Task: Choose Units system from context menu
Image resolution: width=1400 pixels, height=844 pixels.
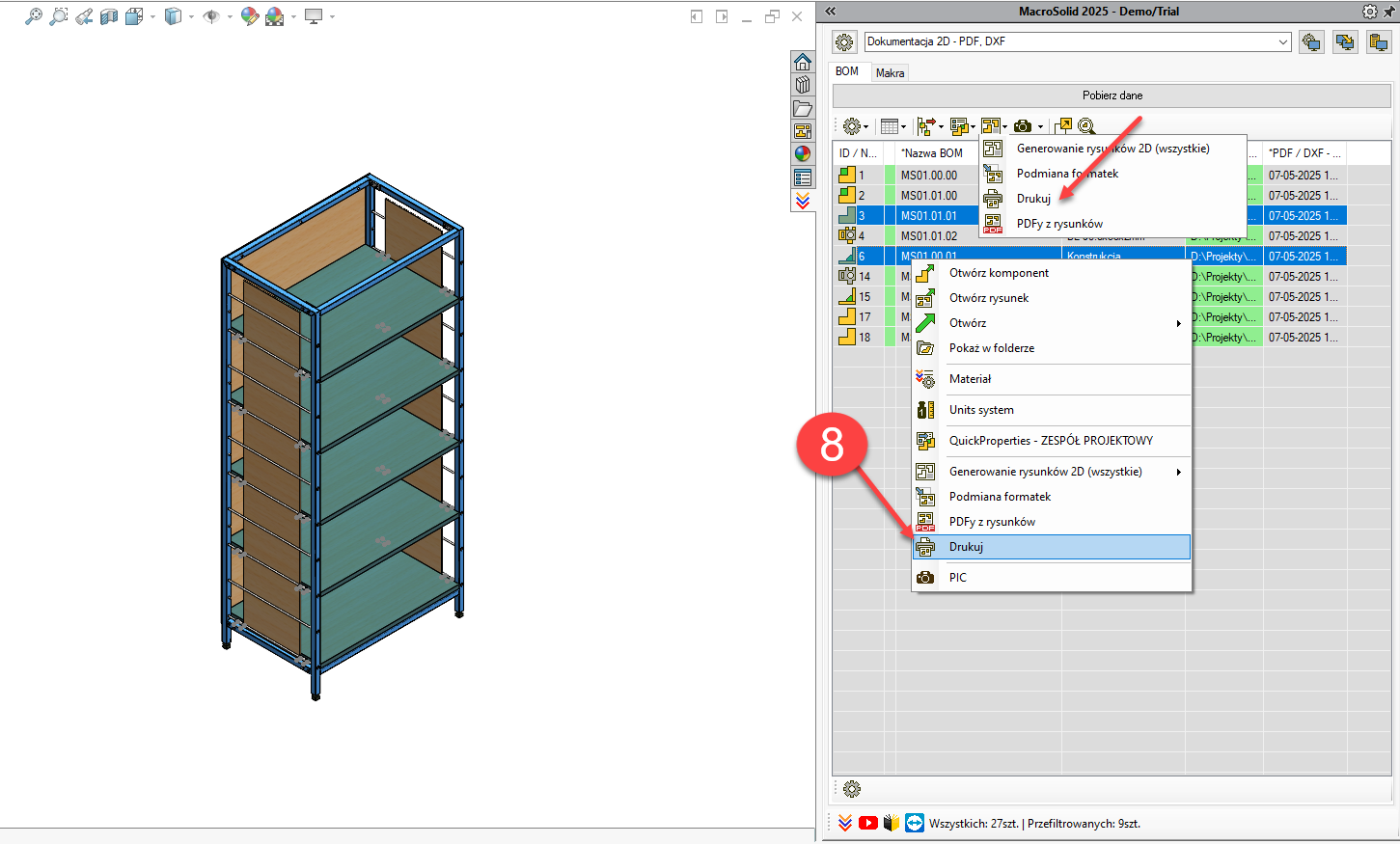Action: pyautogui.click(x=1052, y=410)
